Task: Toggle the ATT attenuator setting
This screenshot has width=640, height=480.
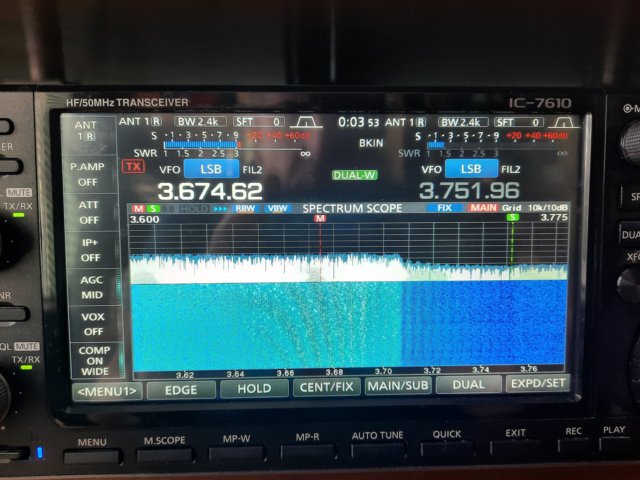Action: coord(89,211)
